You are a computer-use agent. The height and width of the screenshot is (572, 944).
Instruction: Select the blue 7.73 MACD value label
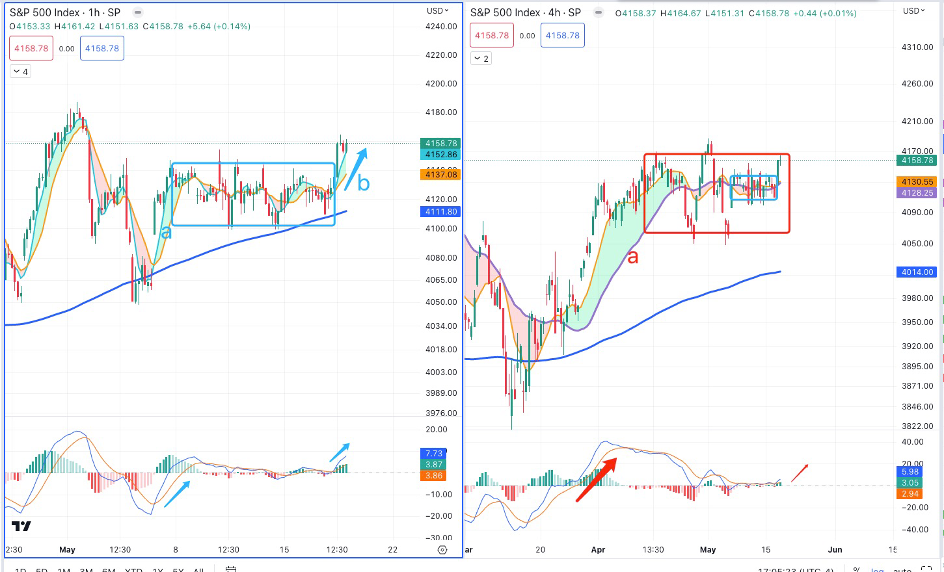point(433,453)
